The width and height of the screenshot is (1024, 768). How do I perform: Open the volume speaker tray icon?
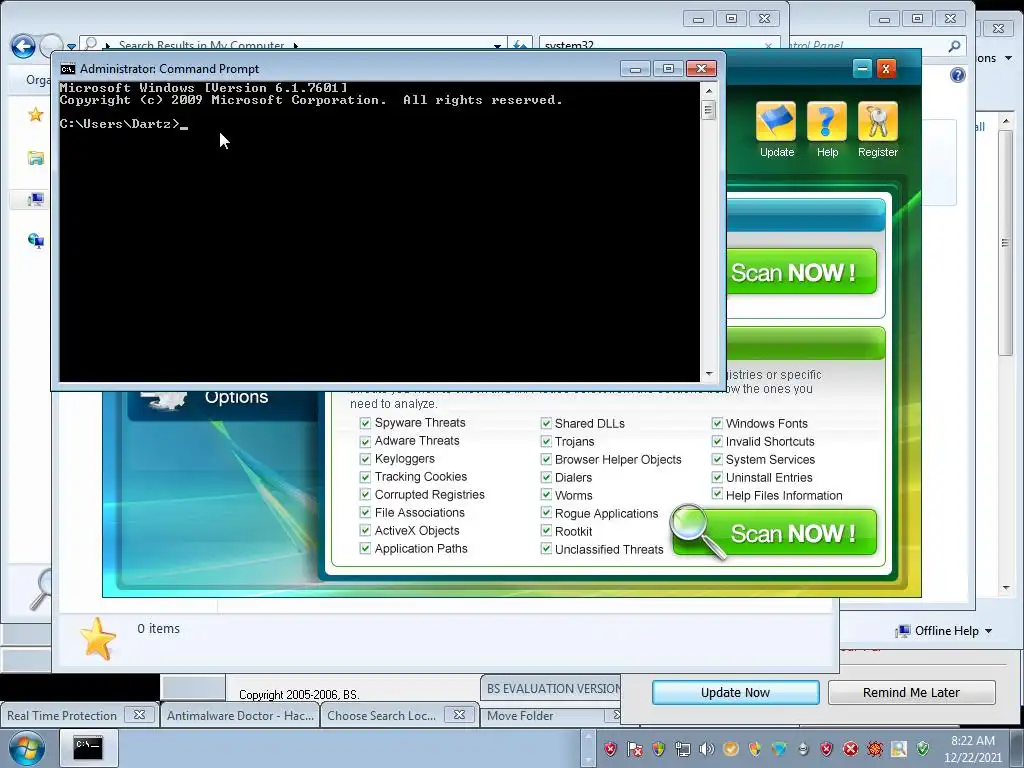(706, 748)
